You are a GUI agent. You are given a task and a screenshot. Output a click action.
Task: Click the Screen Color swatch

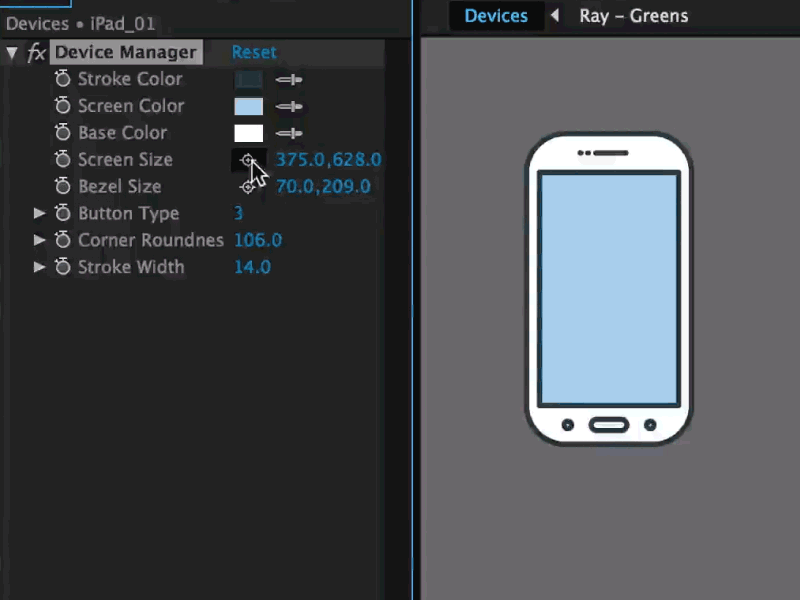(x=248, y=106)
